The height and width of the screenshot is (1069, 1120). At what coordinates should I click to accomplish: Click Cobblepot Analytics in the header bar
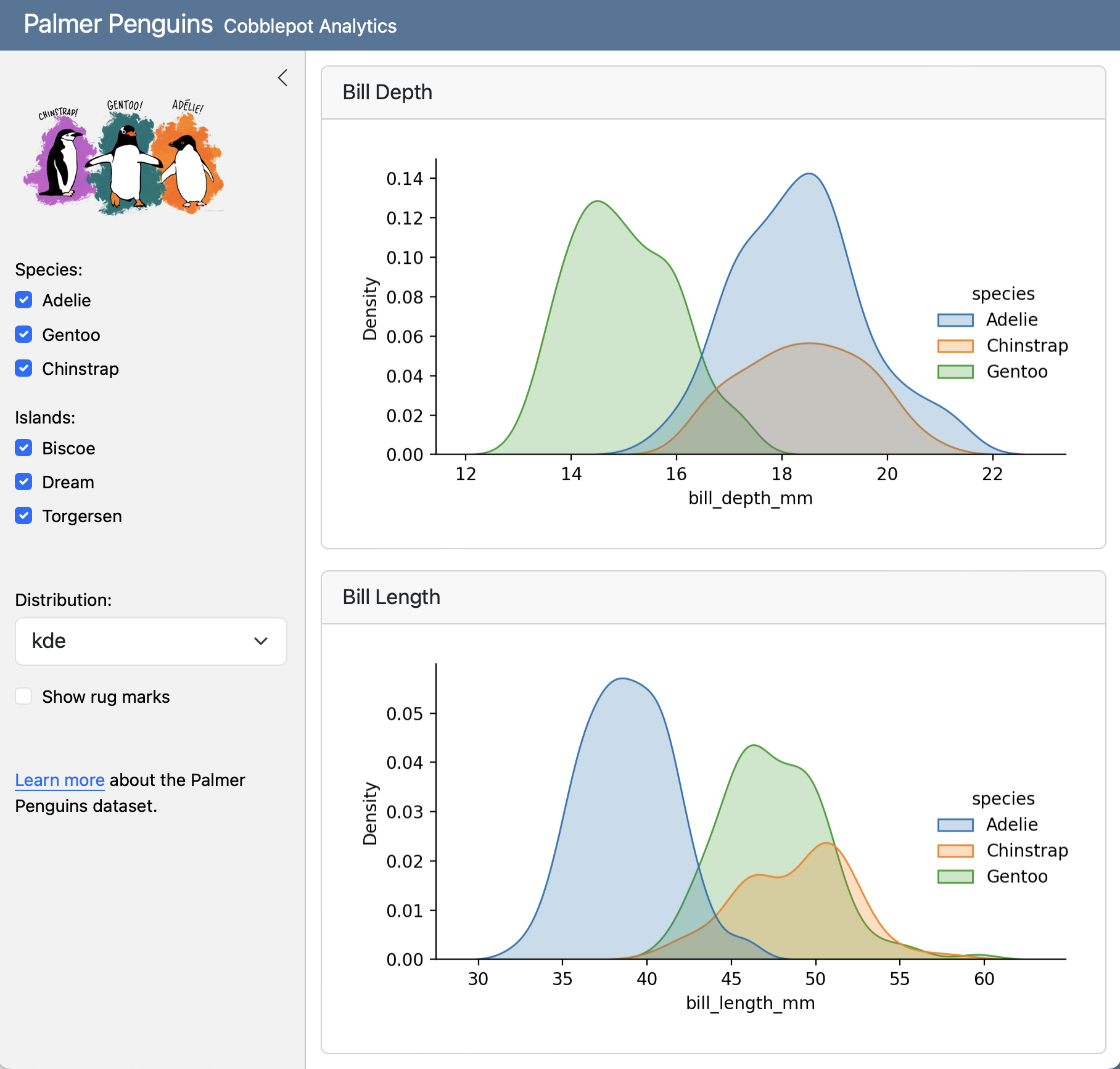pyautogui.click(x=310, y=26)
